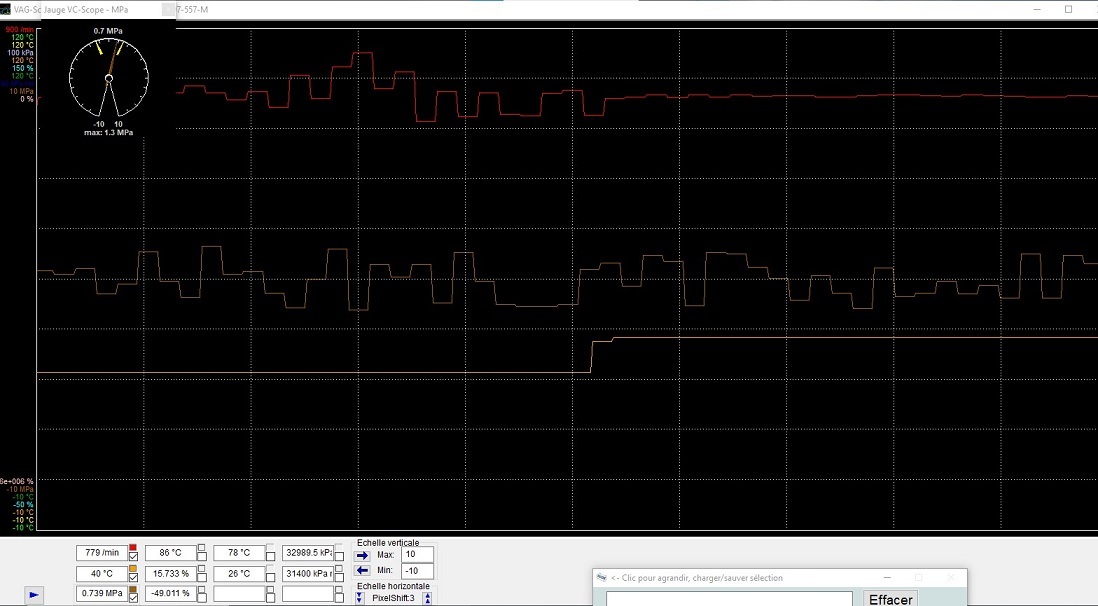Enable the 86 °C trace checkbox
Screen dimensions: 1098x606
coord(202,556)
